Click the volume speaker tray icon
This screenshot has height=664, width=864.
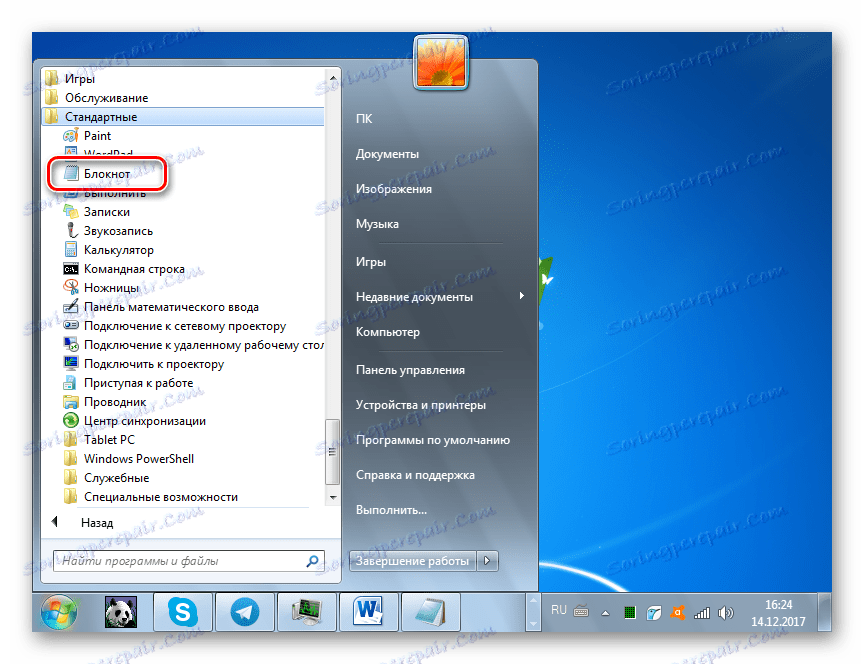point(726,612)
